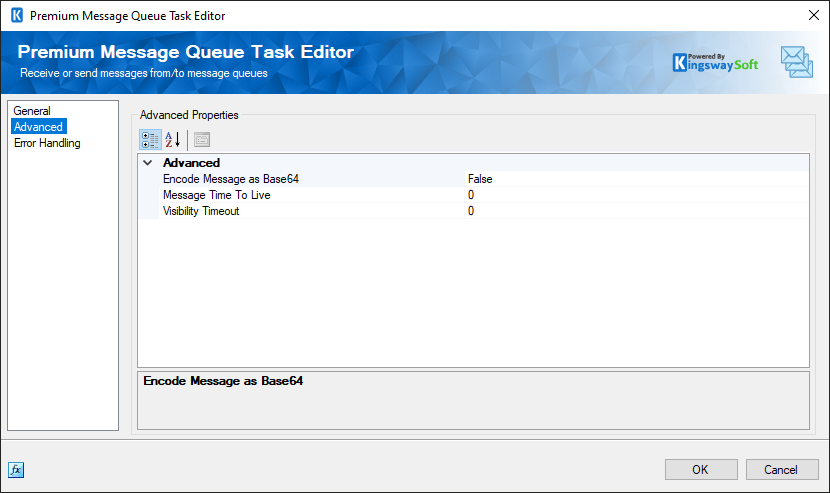Switch to the Categorized property view
Viewport: 830px width, 493px height.
[150, 140]
